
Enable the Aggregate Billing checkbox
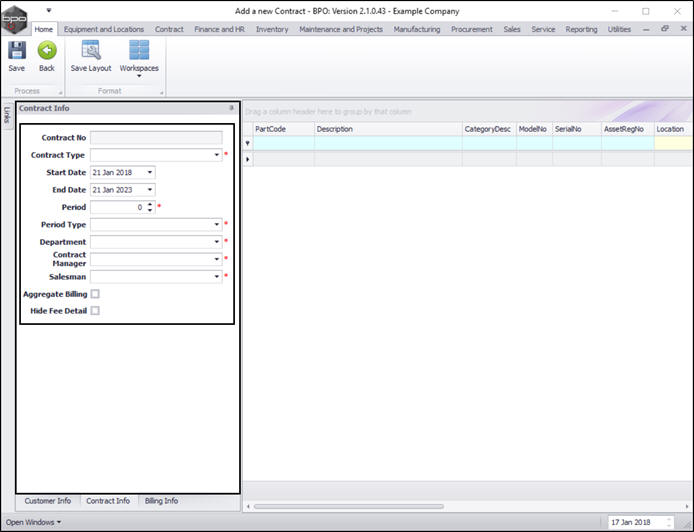click(x=95, y=294)
